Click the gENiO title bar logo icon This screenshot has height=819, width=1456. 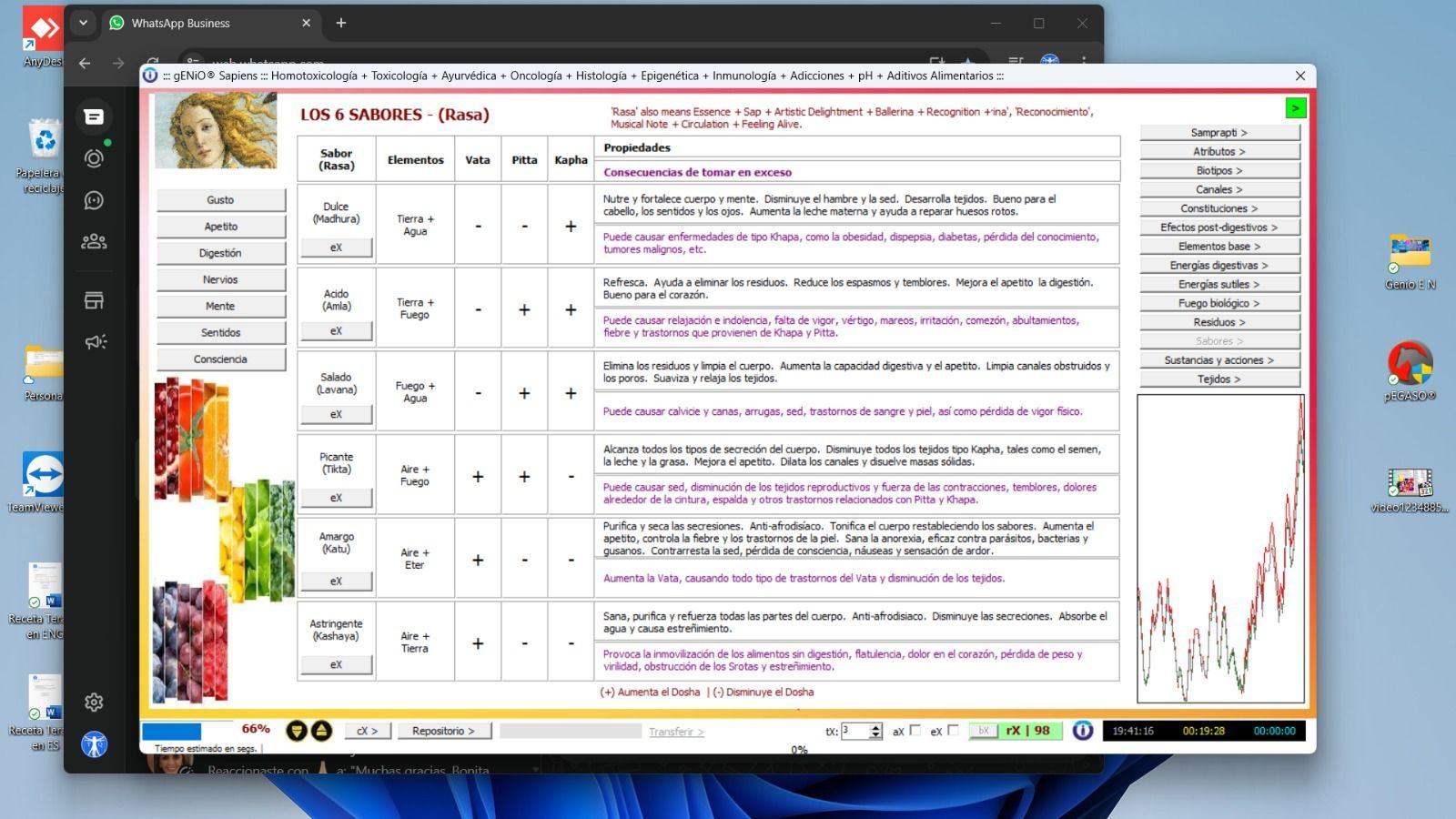coord(150,76)
